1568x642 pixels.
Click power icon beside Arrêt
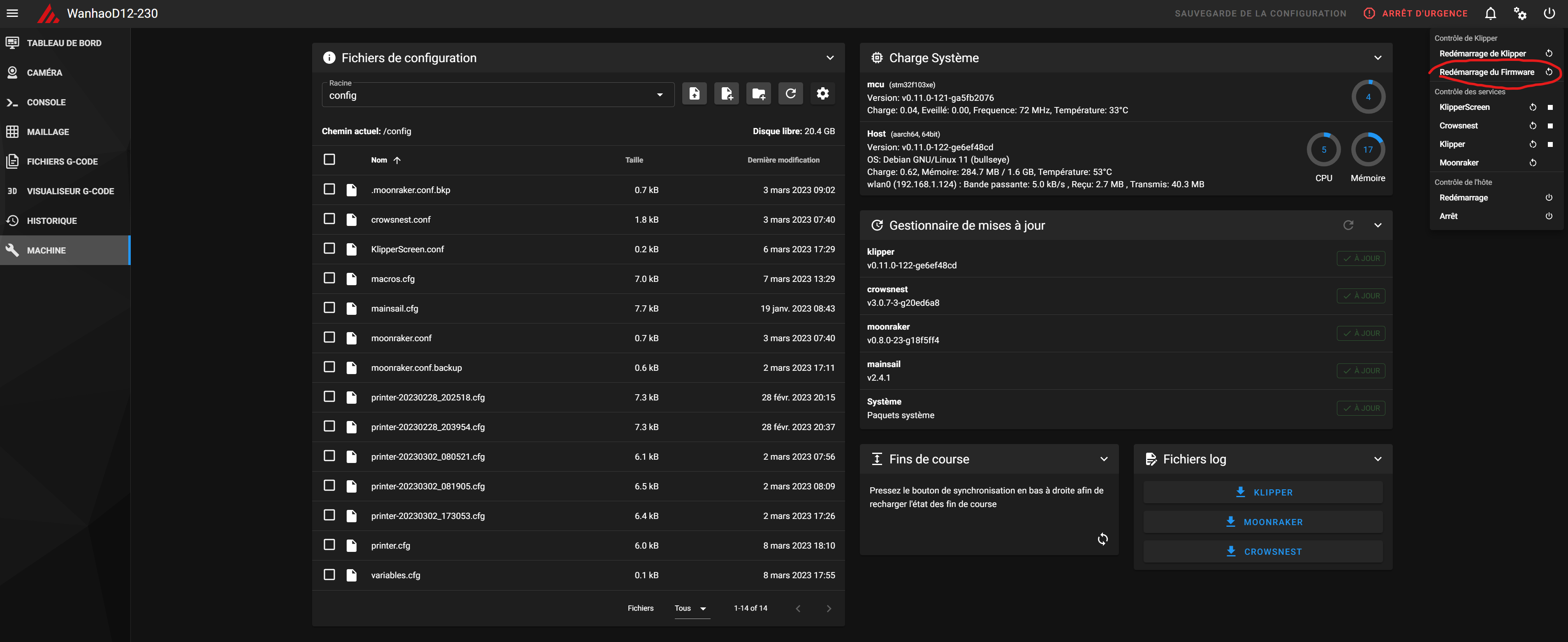(x=1549, y=216)
